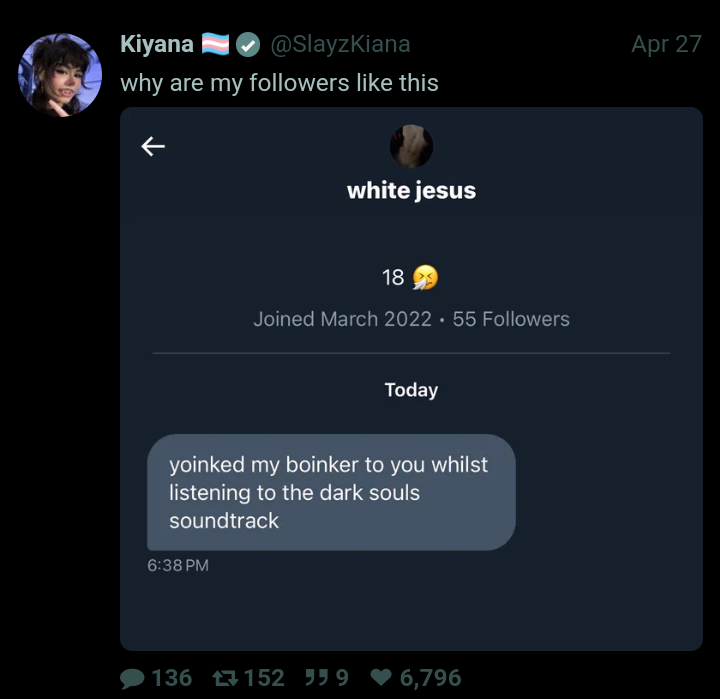Screen dimensions: 720x699
Task: Click the Joined March 2022 text
Action: click(x=342, y=319)
